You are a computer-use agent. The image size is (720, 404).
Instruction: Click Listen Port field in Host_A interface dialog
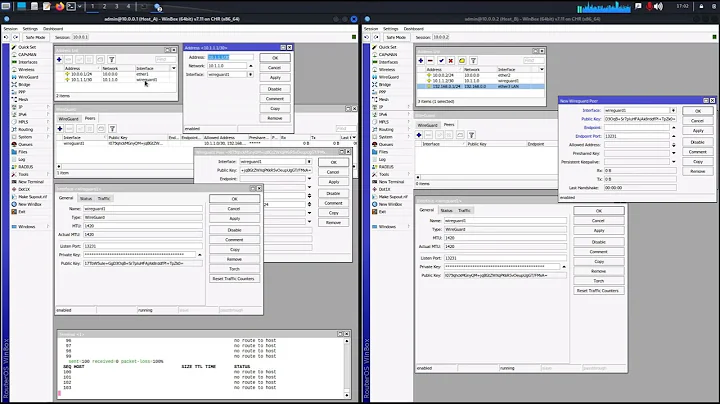(142, 246)
